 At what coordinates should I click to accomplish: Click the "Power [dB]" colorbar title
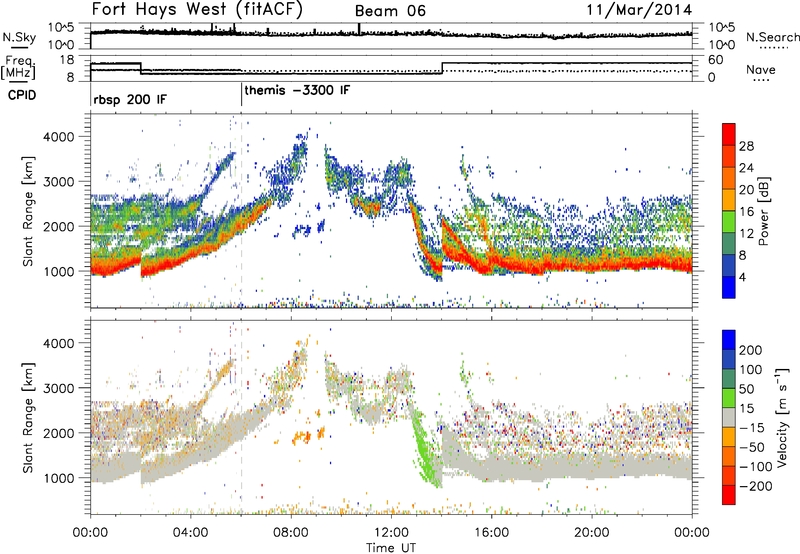764,211
